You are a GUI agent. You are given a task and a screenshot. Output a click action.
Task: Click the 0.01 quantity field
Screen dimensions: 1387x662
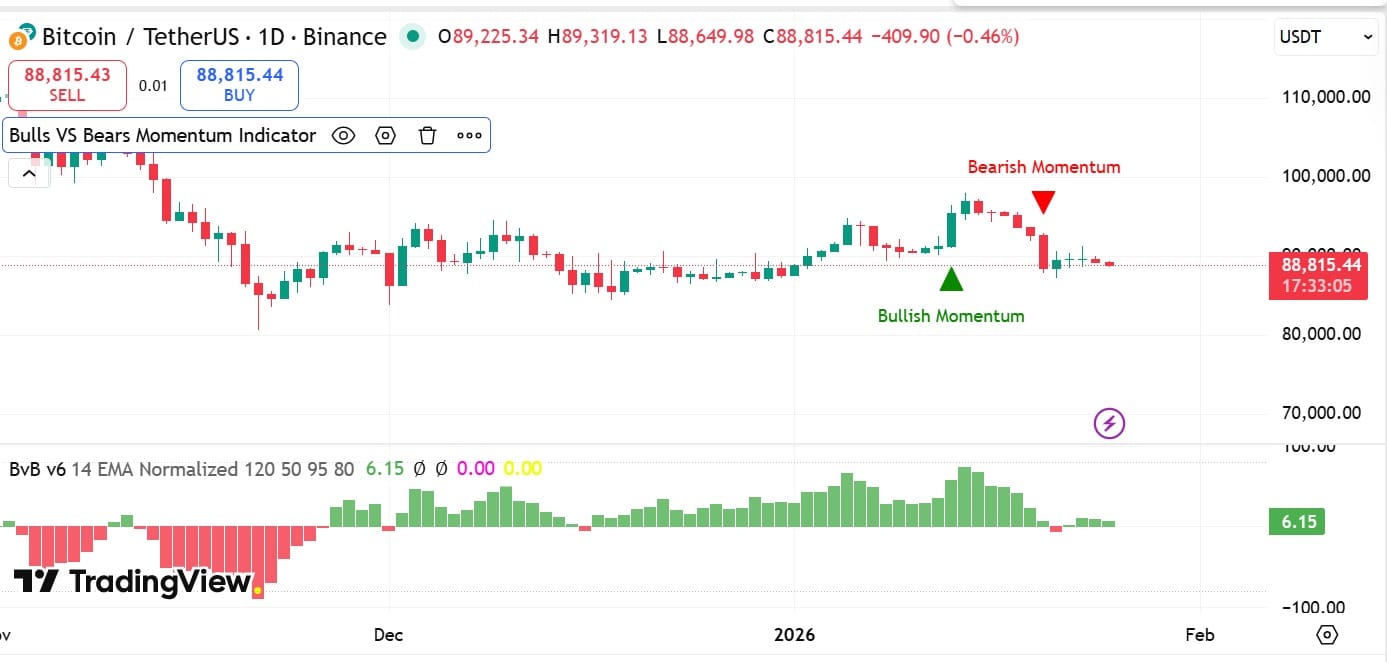click(152, 85)
